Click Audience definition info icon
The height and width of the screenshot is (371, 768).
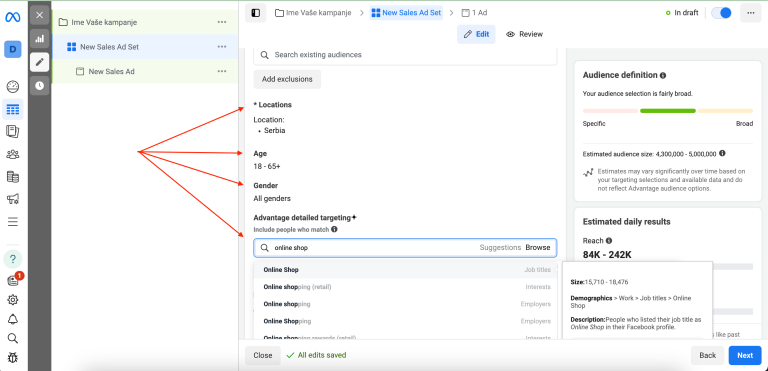663,75
